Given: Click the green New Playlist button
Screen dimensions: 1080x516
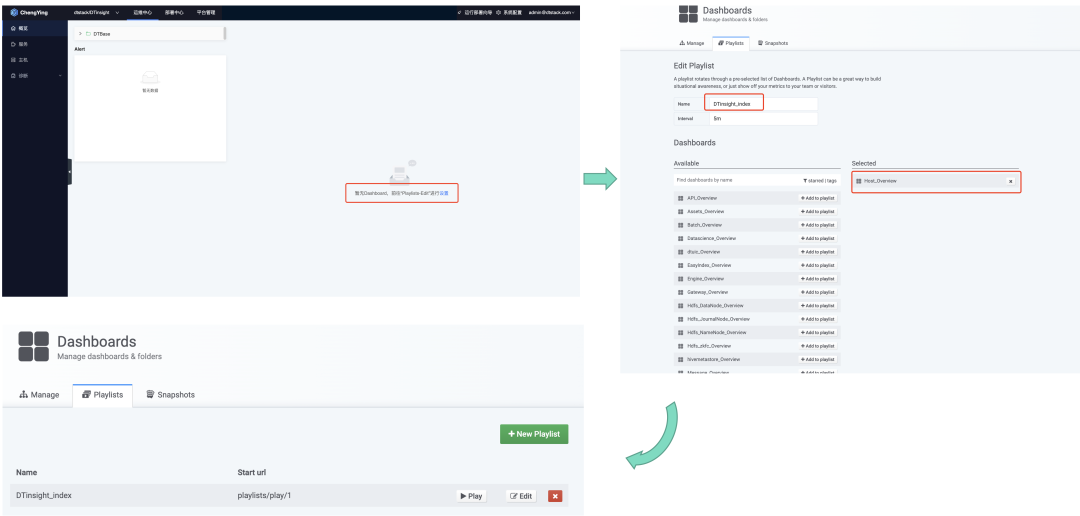Looking at the screenshot, I should (534, 434).
